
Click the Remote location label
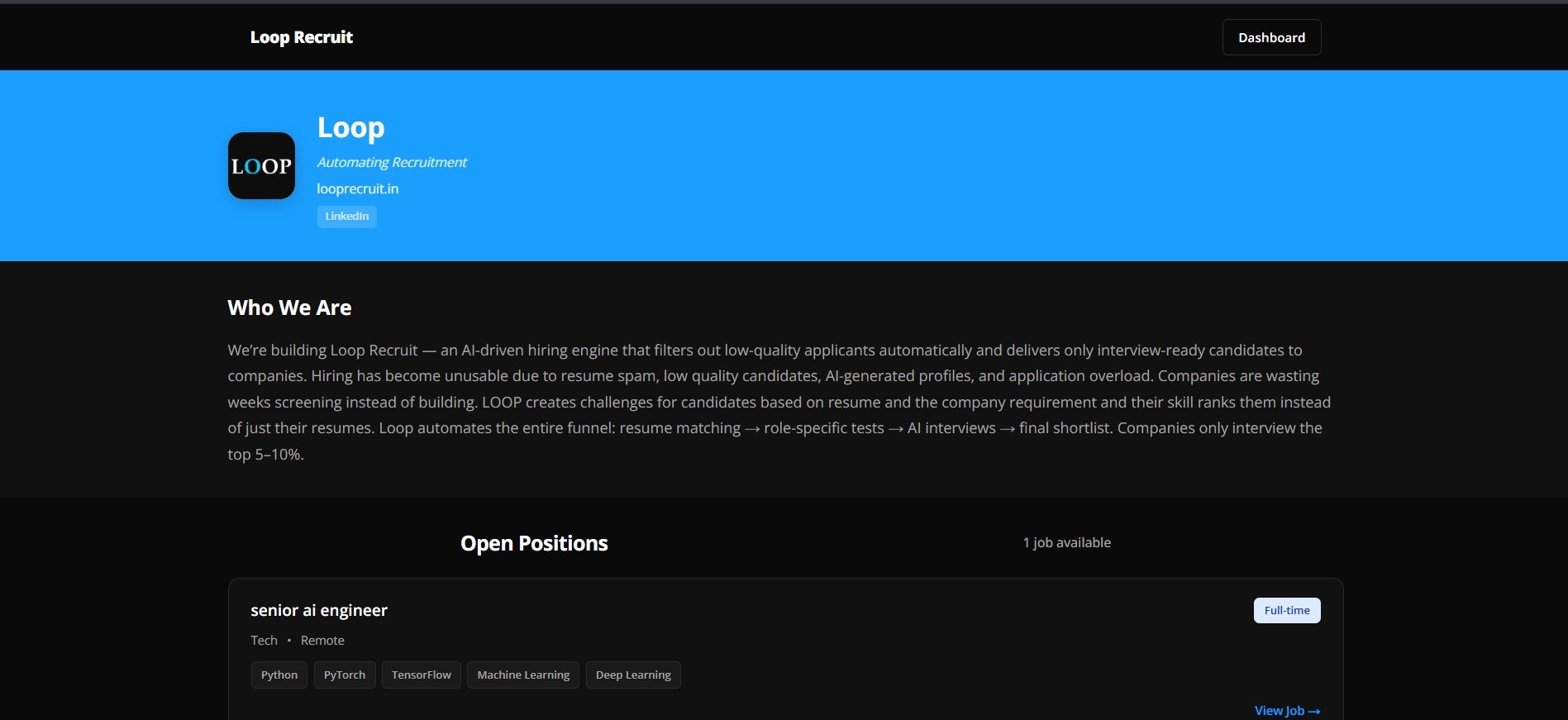(322, 641)
